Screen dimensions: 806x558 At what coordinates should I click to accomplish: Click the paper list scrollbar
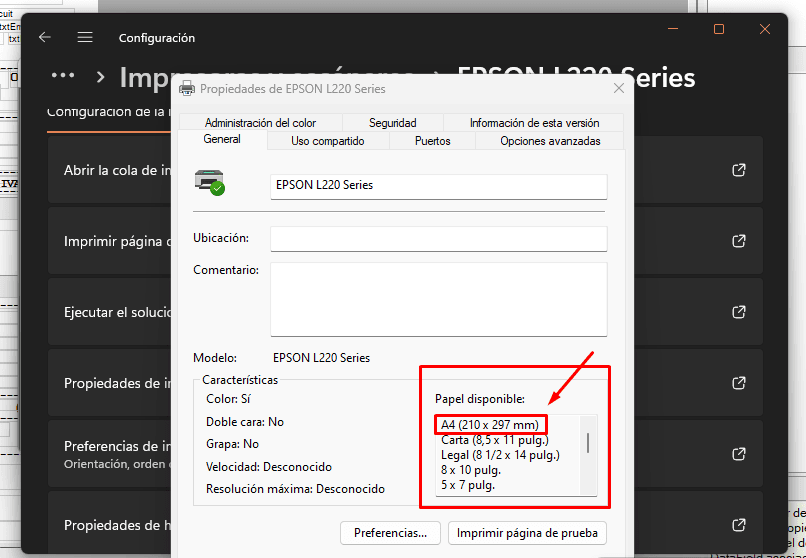(x=588, y=444)
